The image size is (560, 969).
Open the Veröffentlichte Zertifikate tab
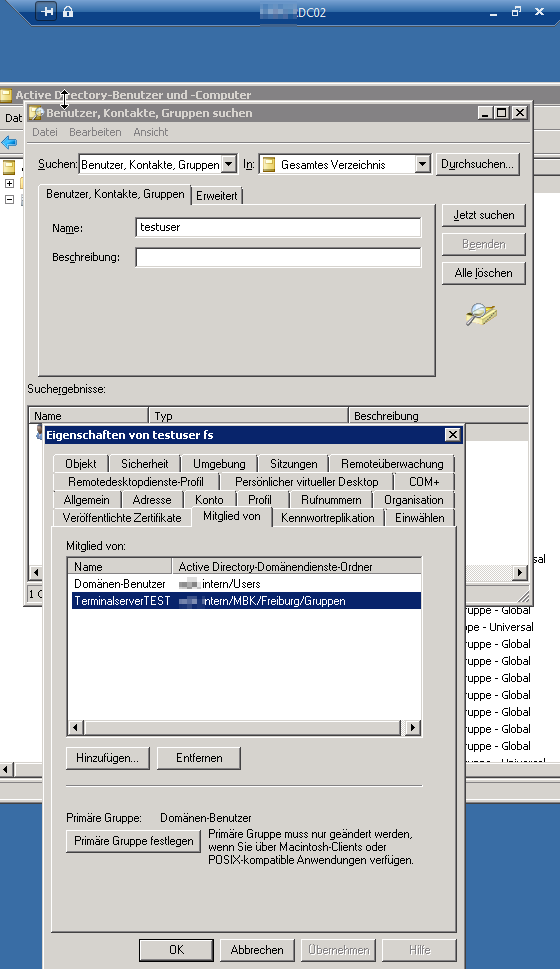122,517
